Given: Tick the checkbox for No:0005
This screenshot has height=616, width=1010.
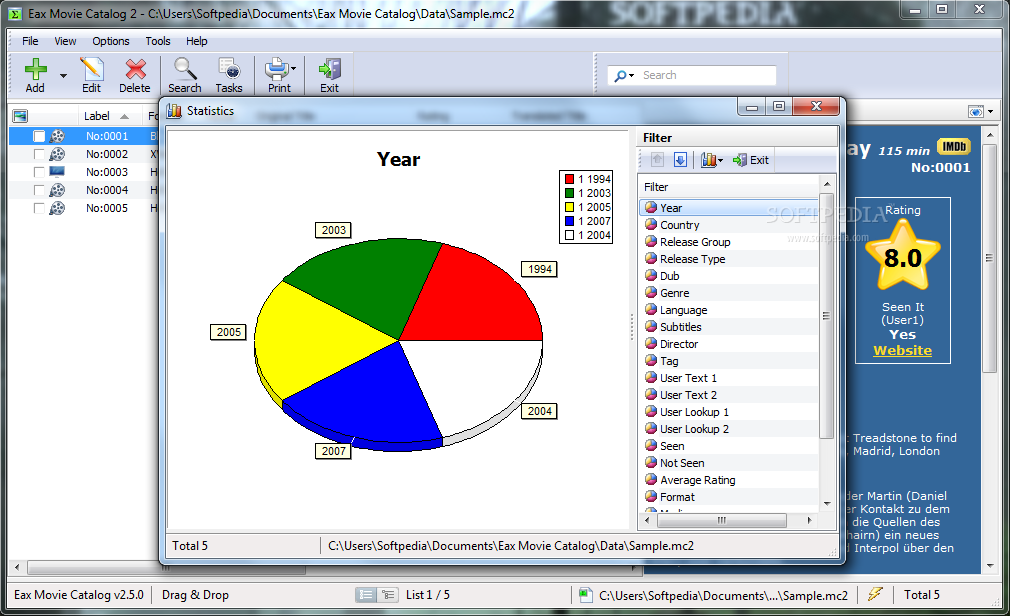Looking at the screenshot, I should coord(39,208).
